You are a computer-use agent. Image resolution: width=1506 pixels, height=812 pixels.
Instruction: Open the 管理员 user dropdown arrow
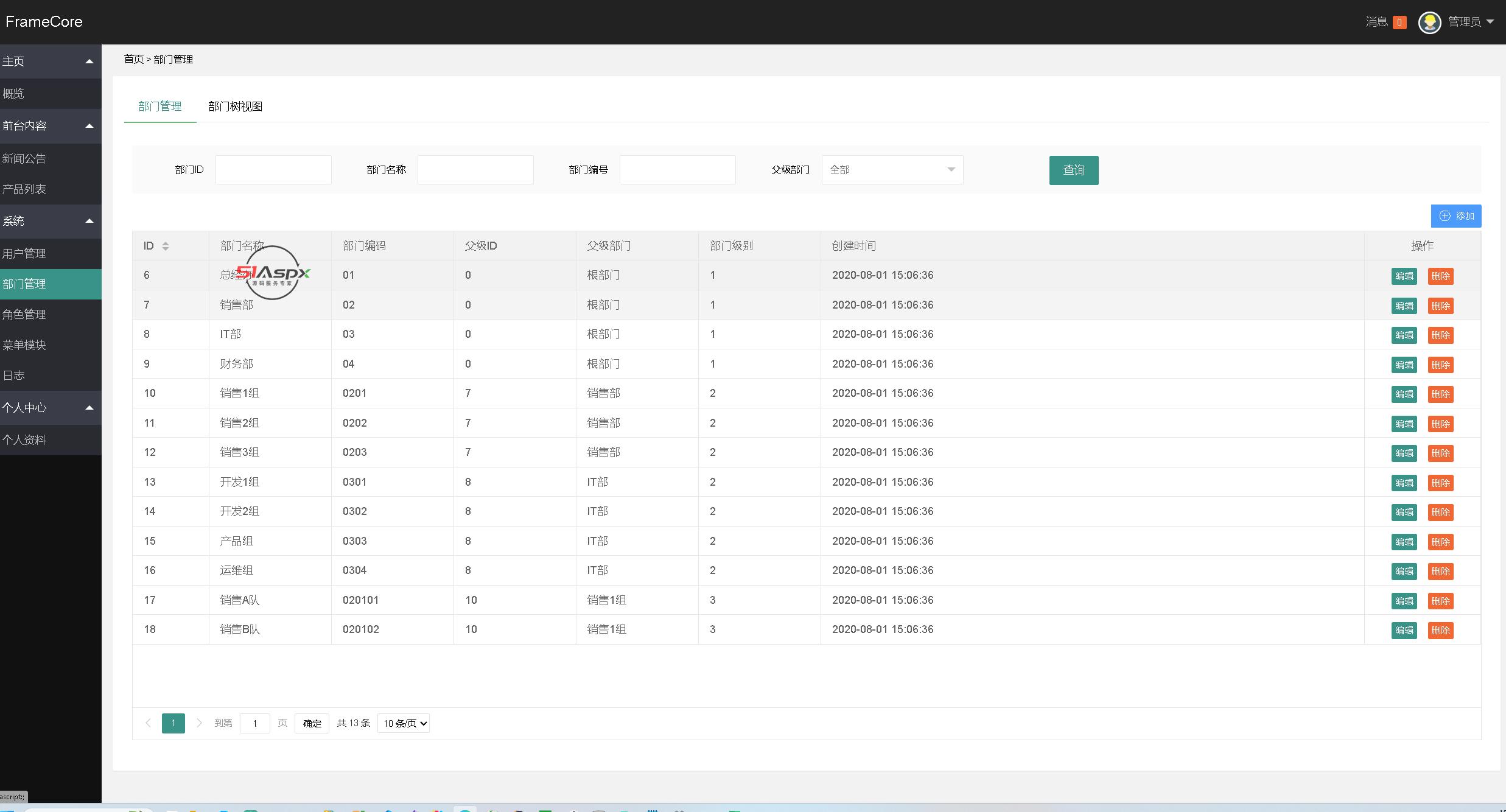[1490, 22]
